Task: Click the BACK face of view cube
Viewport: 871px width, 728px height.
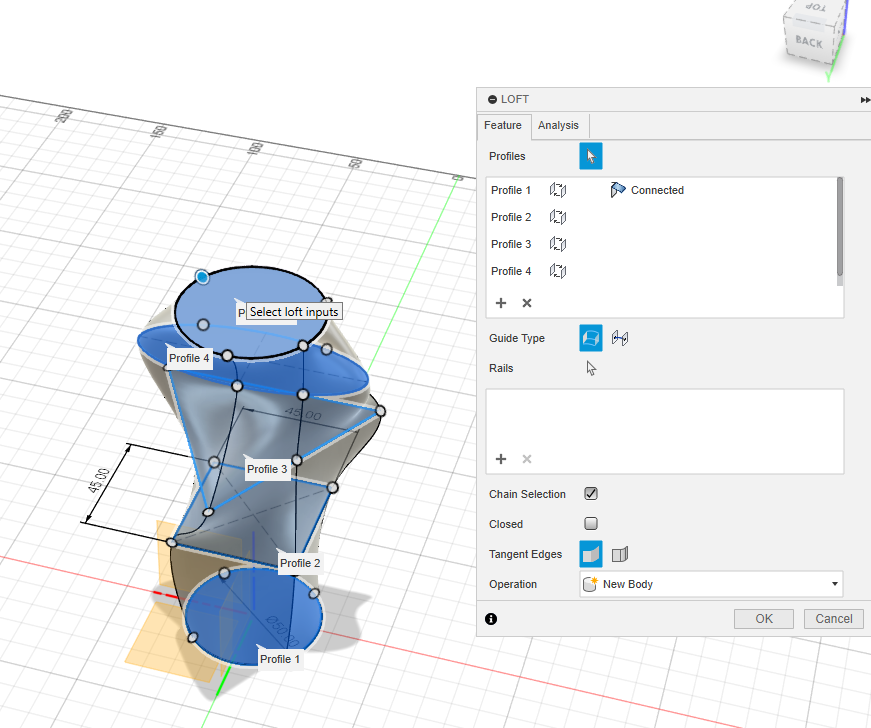Action: (809, 42)
